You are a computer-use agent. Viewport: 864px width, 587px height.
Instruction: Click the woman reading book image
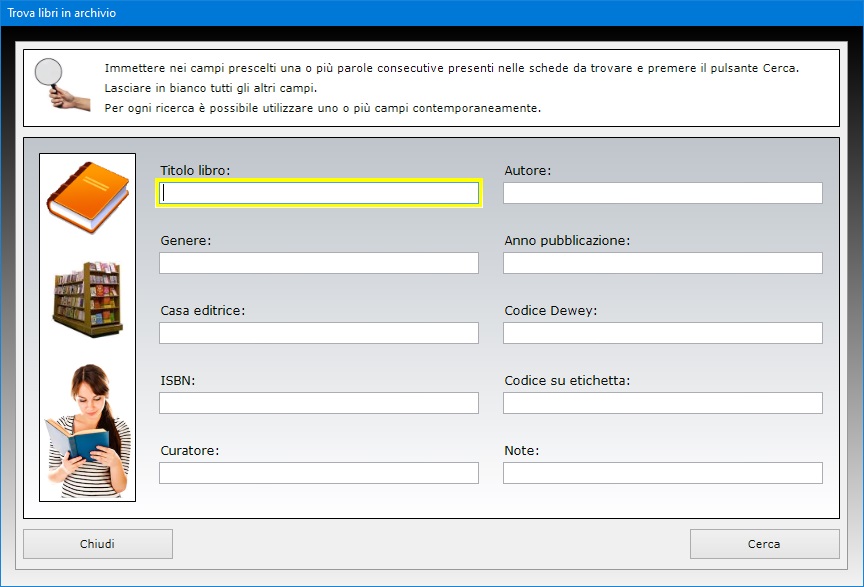(88, 431)
